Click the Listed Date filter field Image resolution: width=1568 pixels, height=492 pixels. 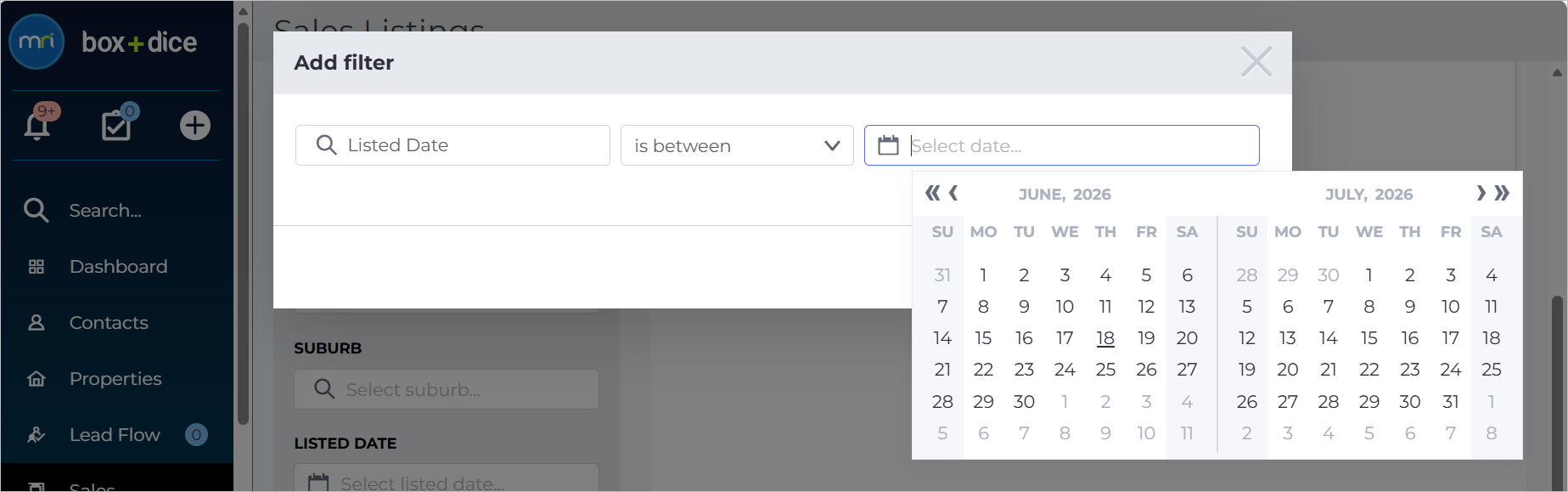pos(452,145)
